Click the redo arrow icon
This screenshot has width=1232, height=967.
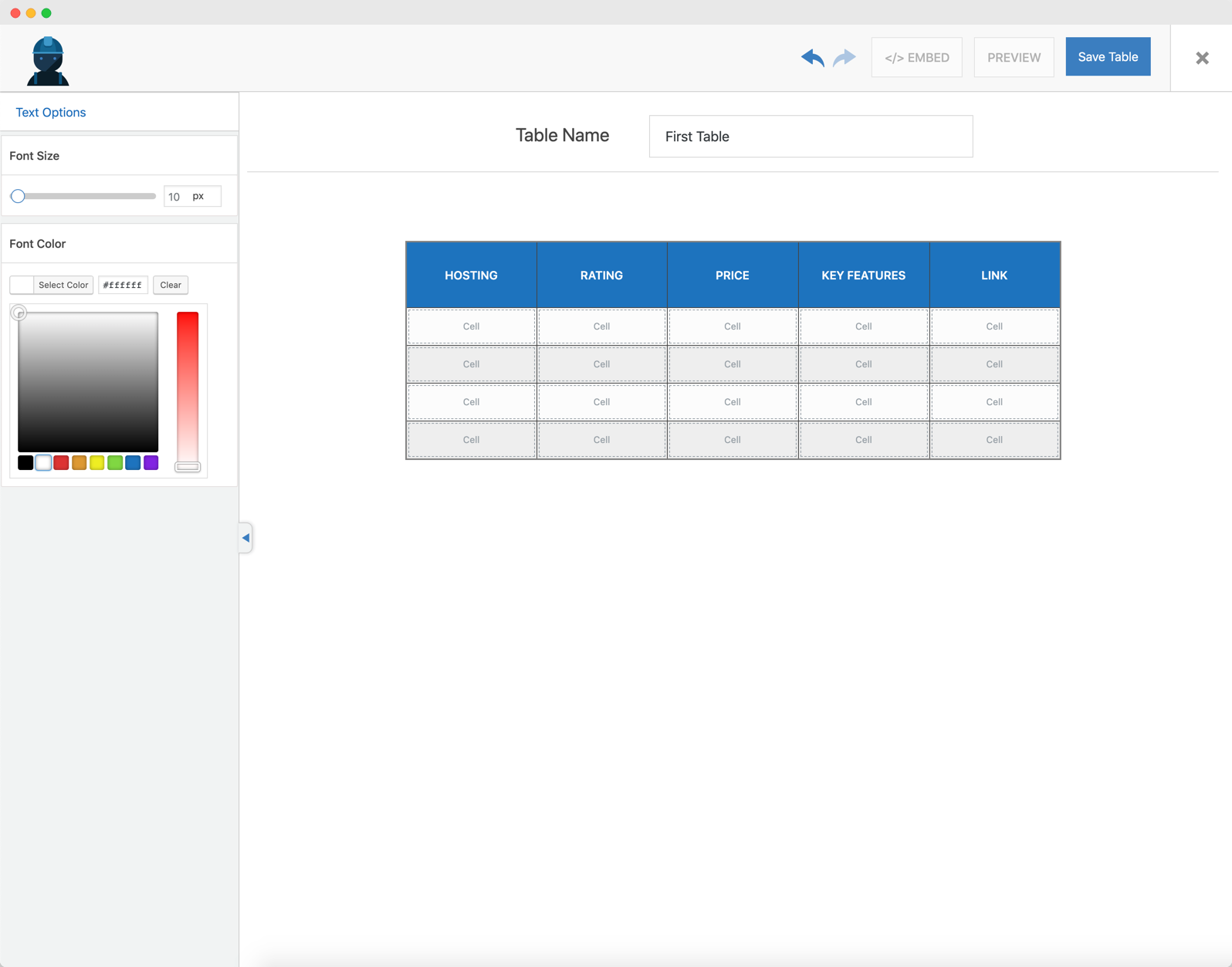(844, 58)
